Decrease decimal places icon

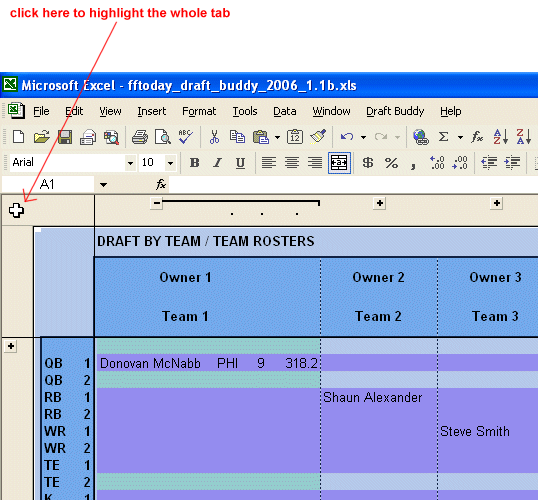tap(460, 162)
